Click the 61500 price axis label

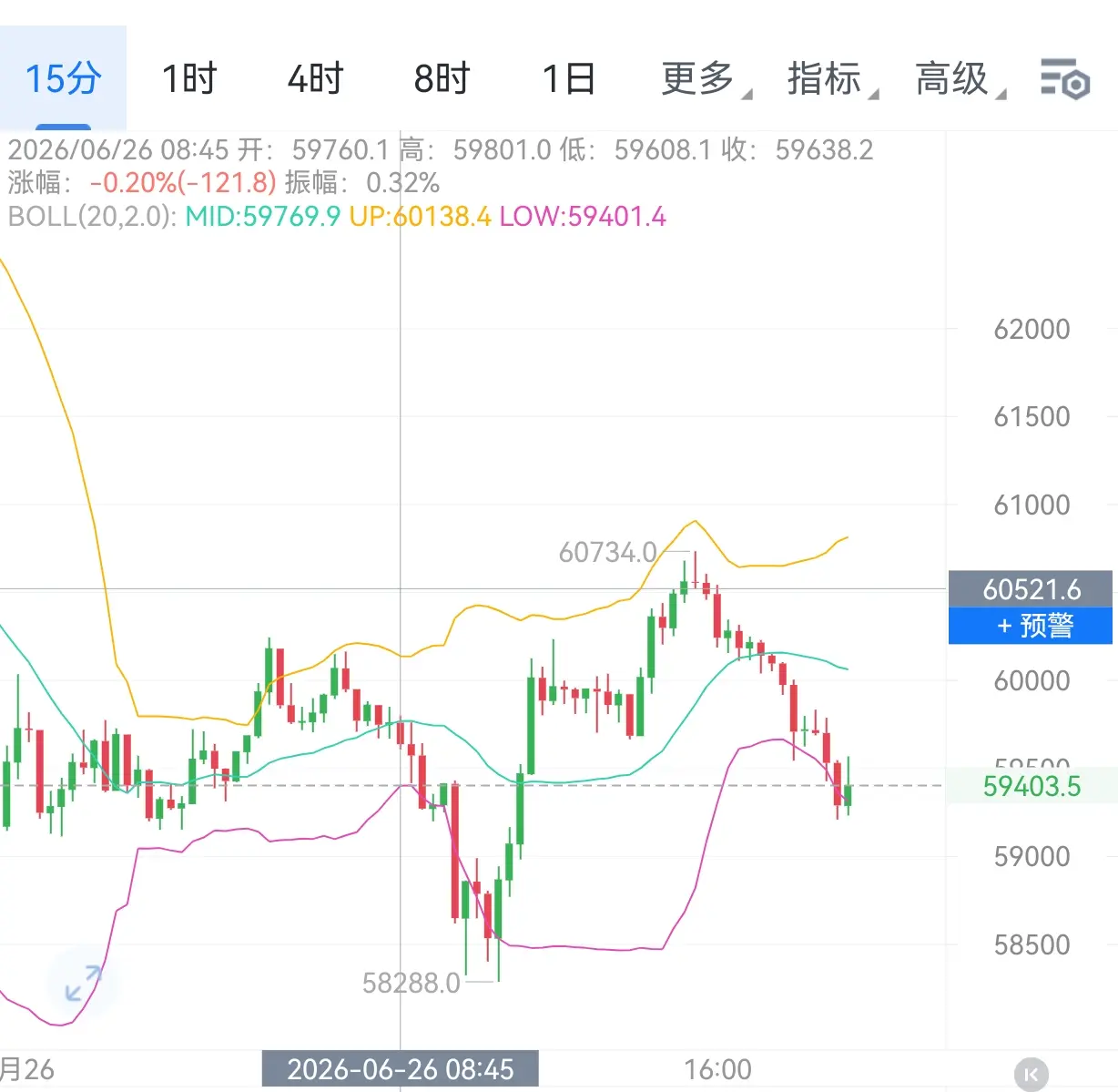pyautogui.click(x=1032, y=416)
